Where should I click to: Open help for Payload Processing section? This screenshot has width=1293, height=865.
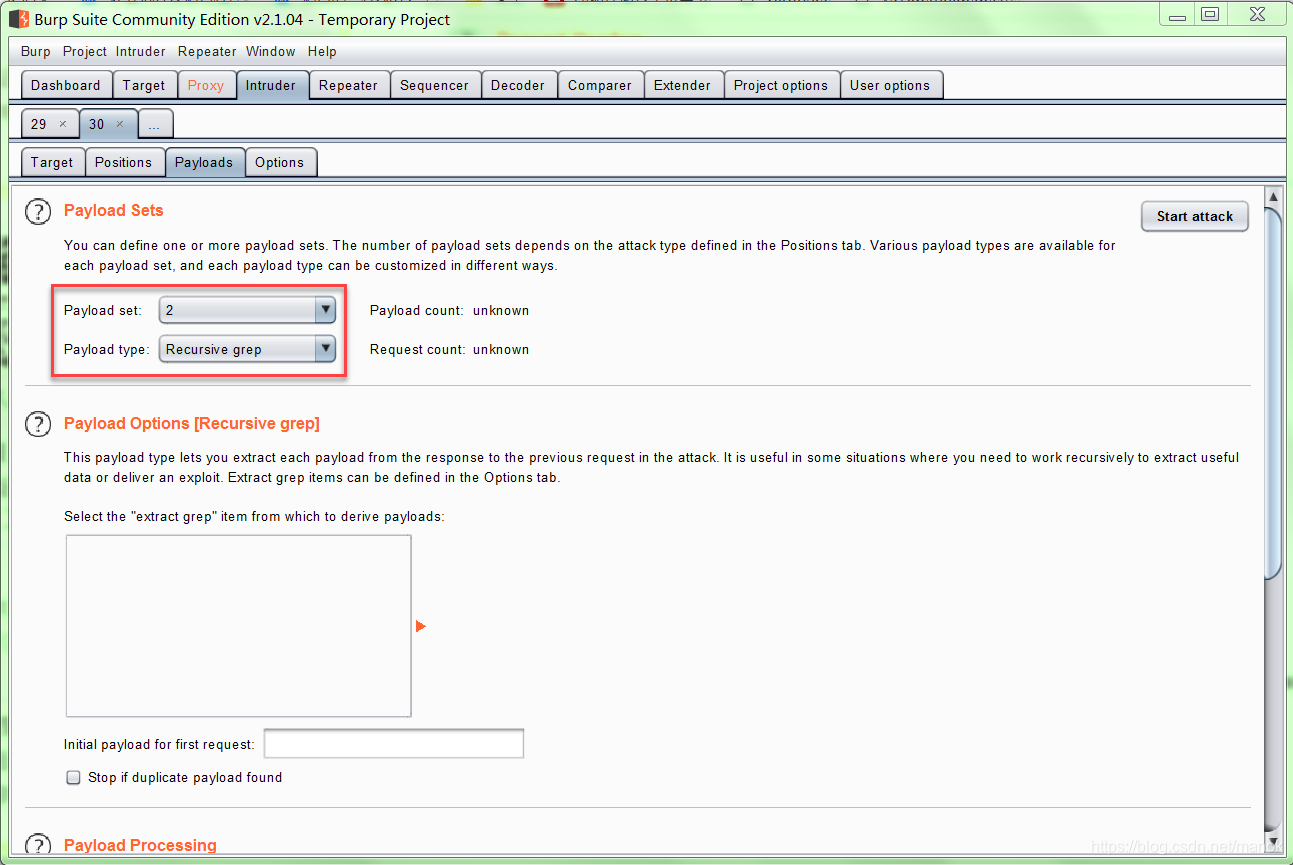[37, 845]
